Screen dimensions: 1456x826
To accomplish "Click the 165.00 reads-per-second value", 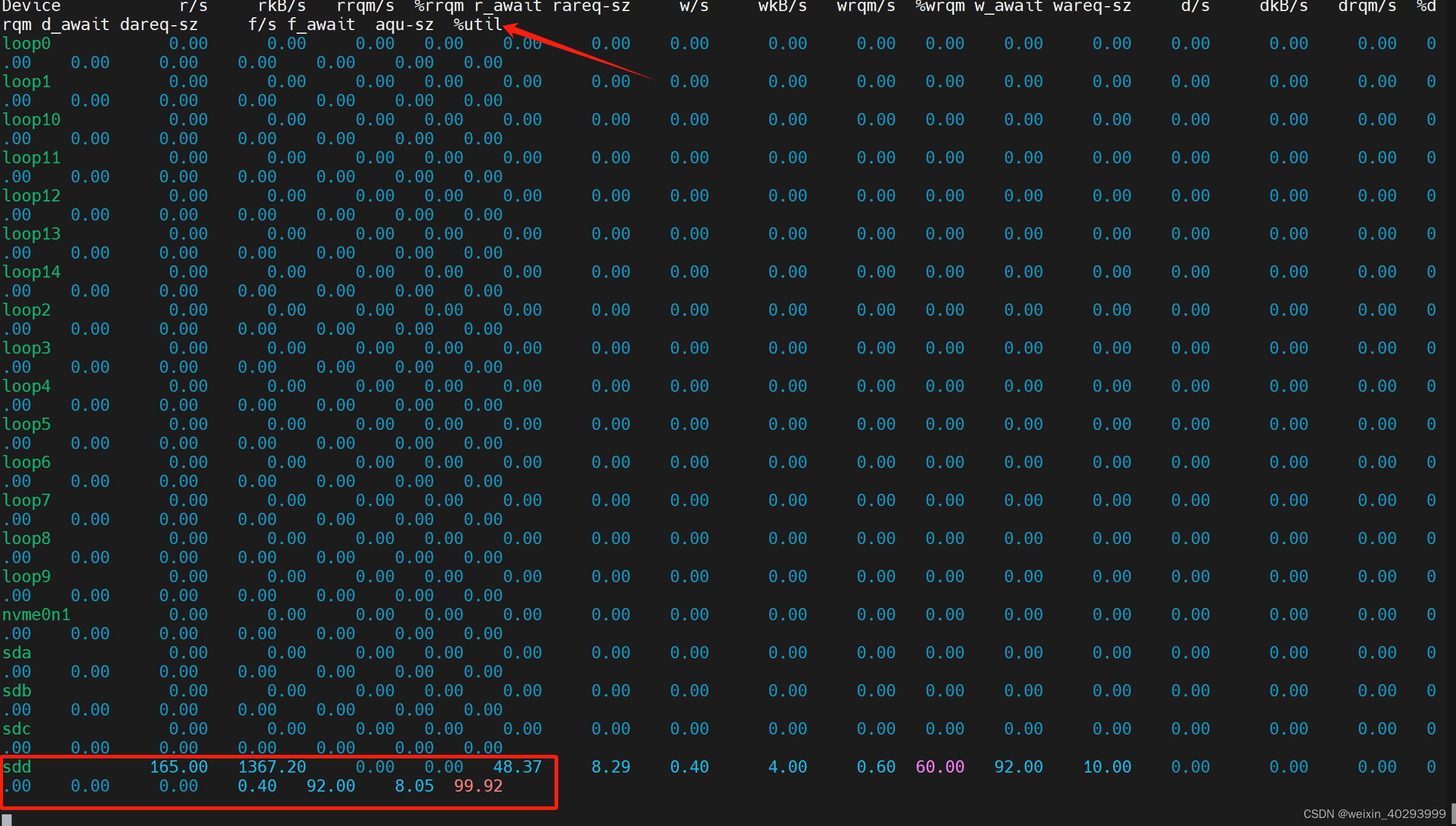I will coord(179,766).
